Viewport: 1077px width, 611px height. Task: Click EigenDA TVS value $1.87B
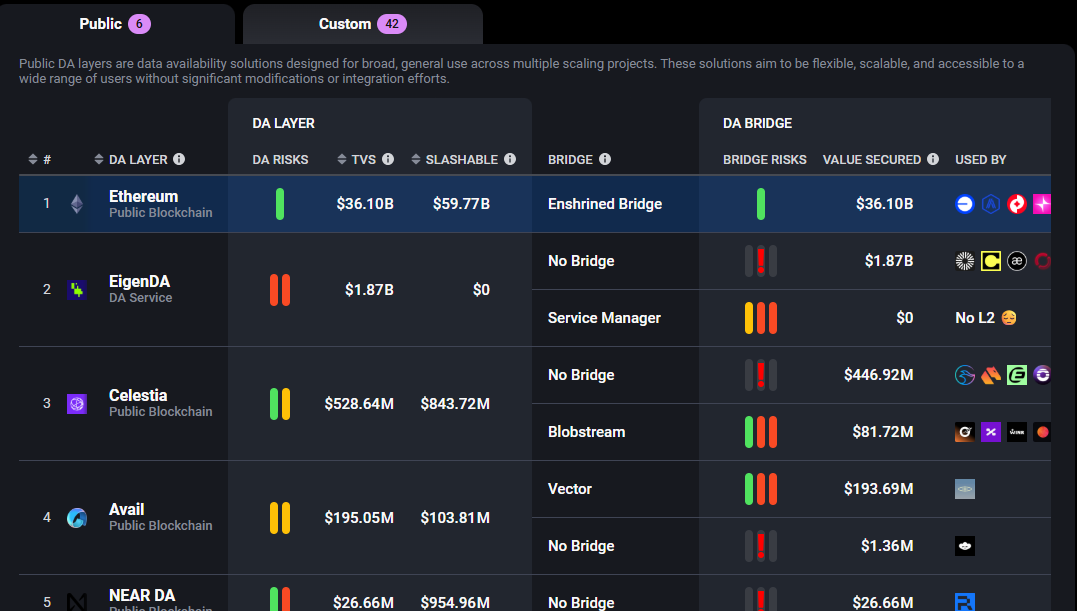(370, 290)
